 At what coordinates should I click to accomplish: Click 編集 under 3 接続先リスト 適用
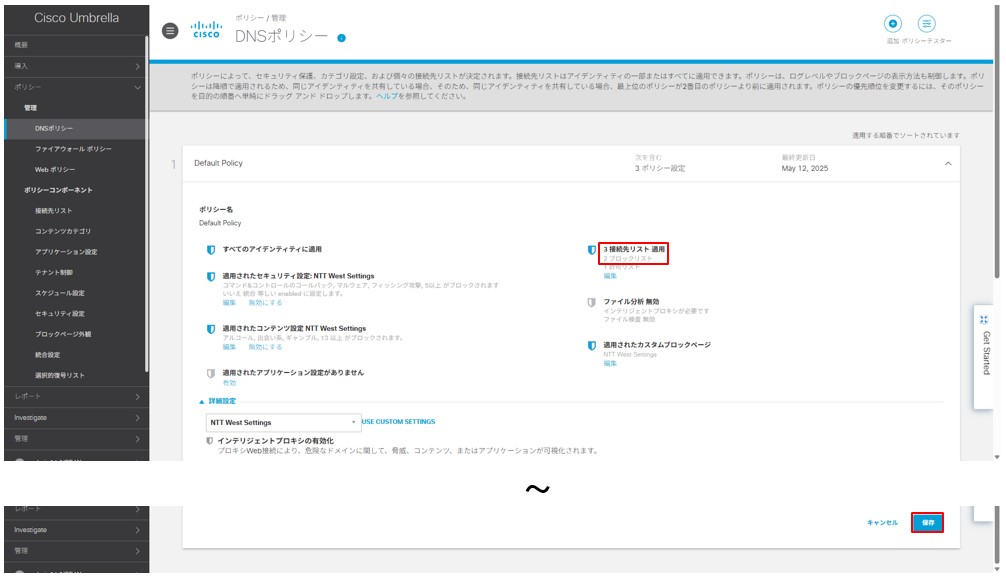[x=610, y=276]
